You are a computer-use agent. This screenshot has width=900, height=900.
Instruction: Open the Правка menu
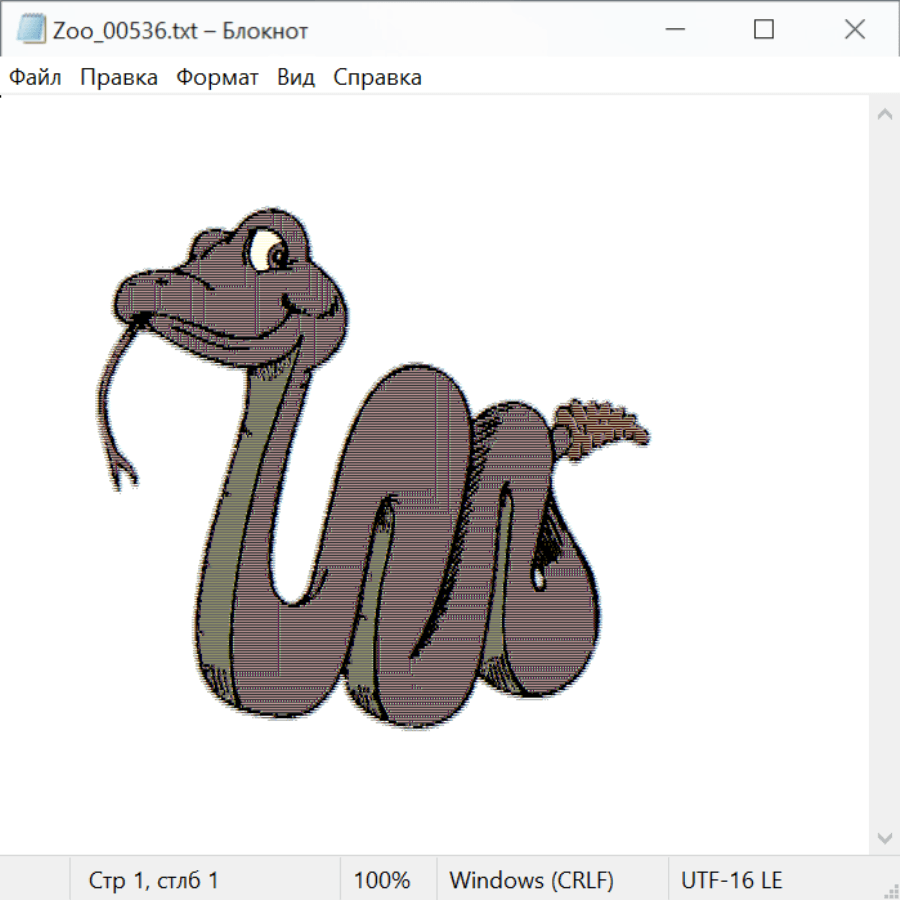(119, 77)
